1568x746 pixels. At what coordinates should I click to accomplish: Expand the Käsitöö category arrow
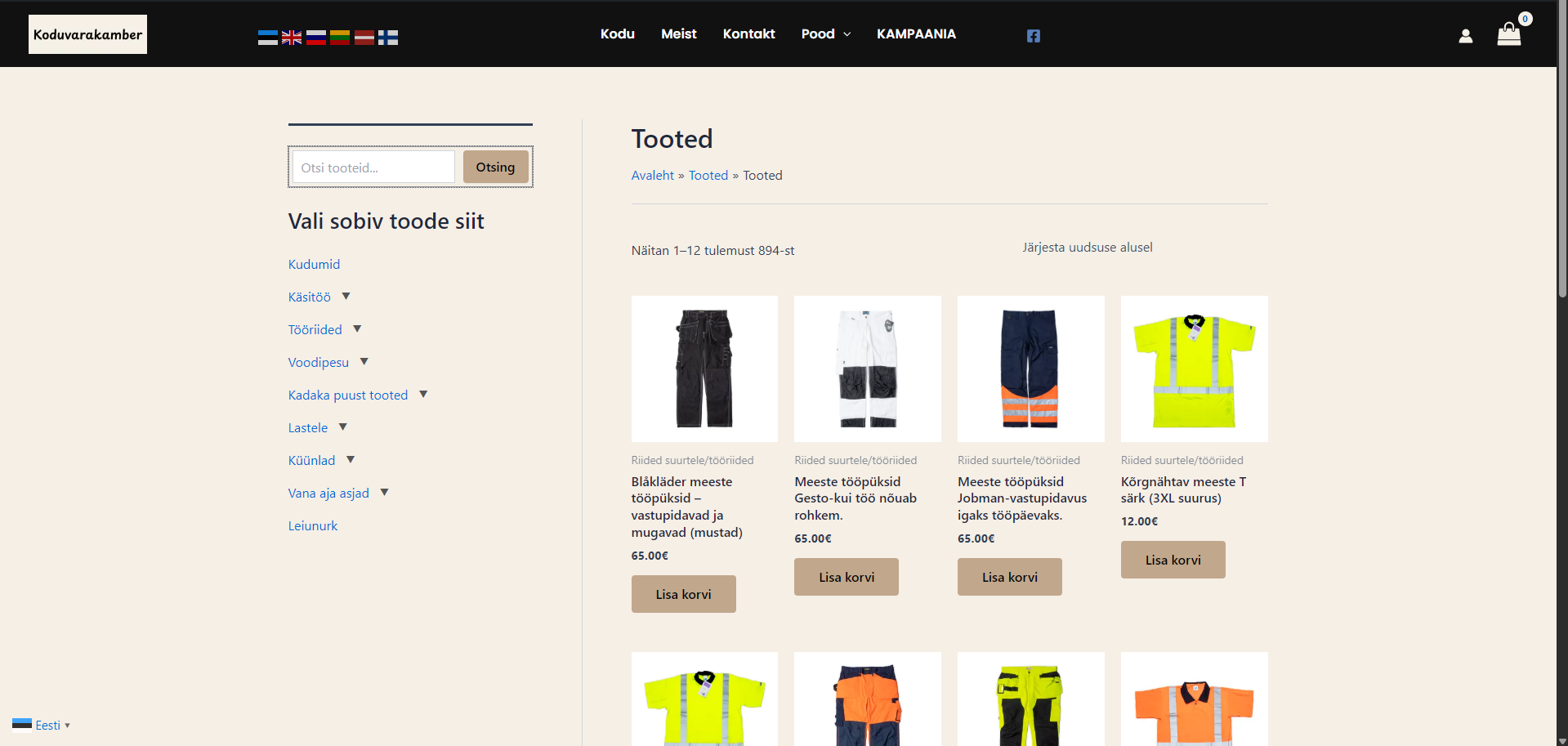[346, 296]
